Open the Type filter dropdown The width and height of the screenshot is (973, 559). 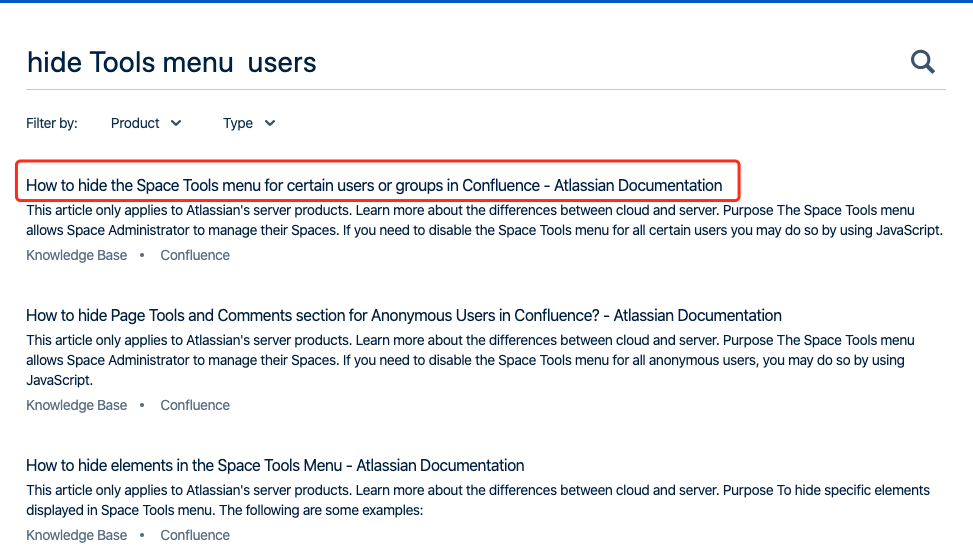248,123
